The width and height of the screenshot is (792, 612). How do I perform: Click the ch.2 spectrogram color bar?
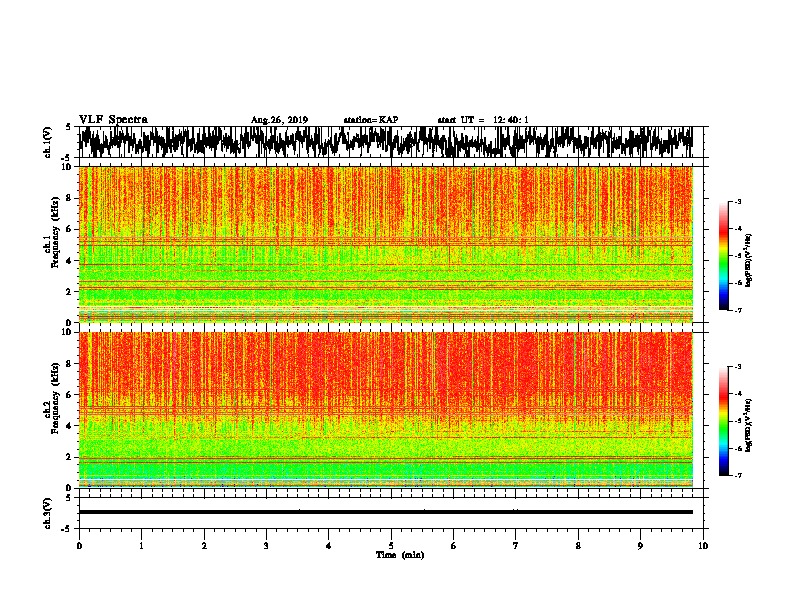724,421
